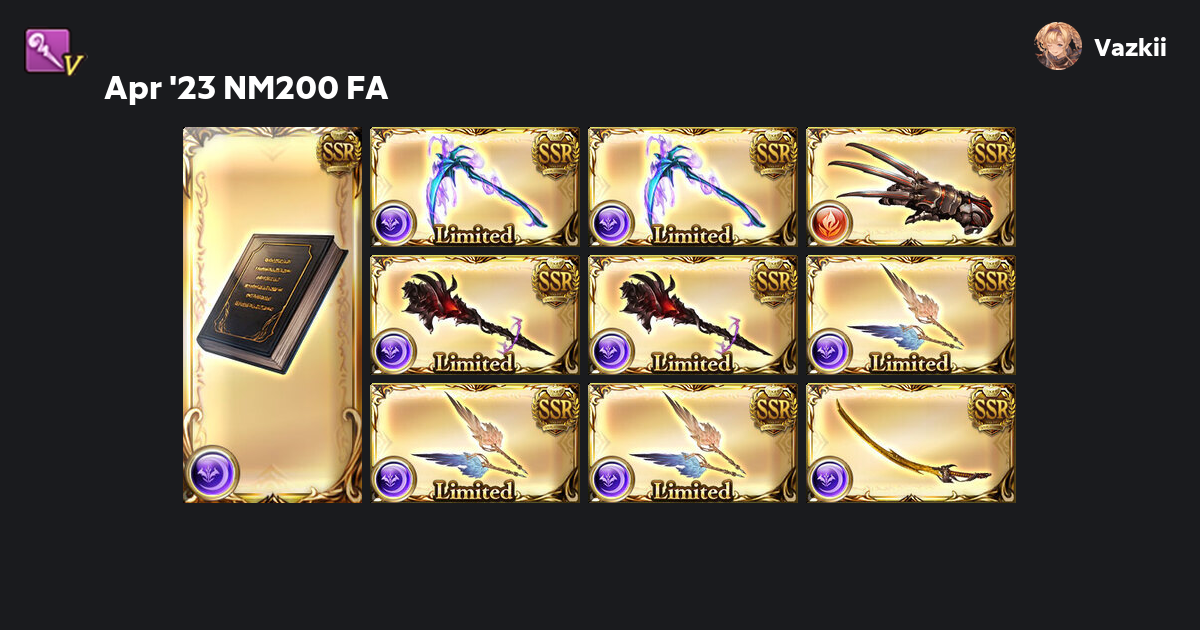This screenshot has height=630, width=1200.
Task: Open the feathered spear in the middle row
Action: click(x=911, y=315)
